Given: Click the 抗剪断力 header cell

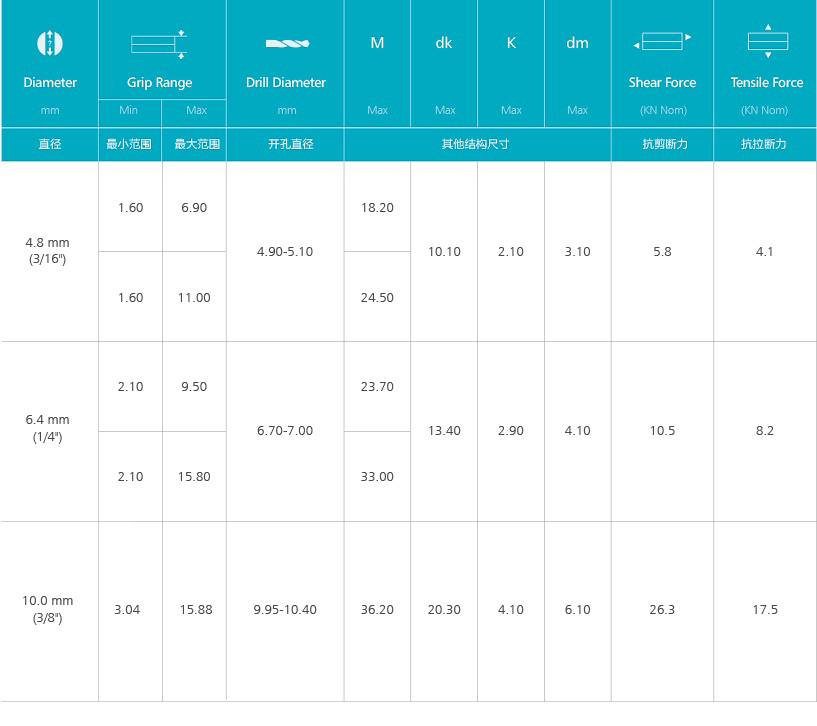Looking at the screenshot, I should click(662, 144).
